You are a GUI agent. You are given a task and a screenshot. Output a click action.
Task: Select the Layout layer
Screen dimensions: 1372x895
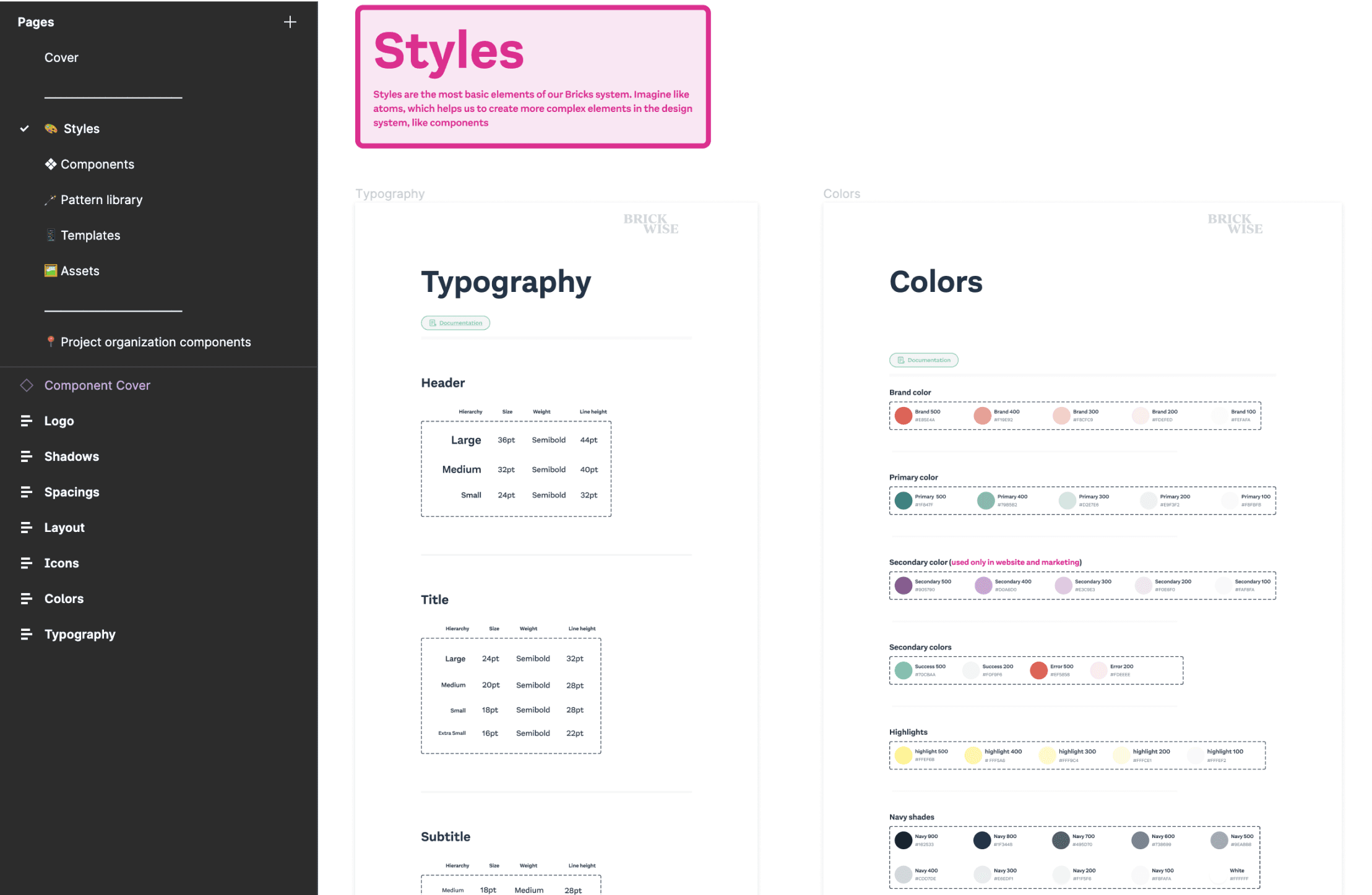[x=64, y=528]
